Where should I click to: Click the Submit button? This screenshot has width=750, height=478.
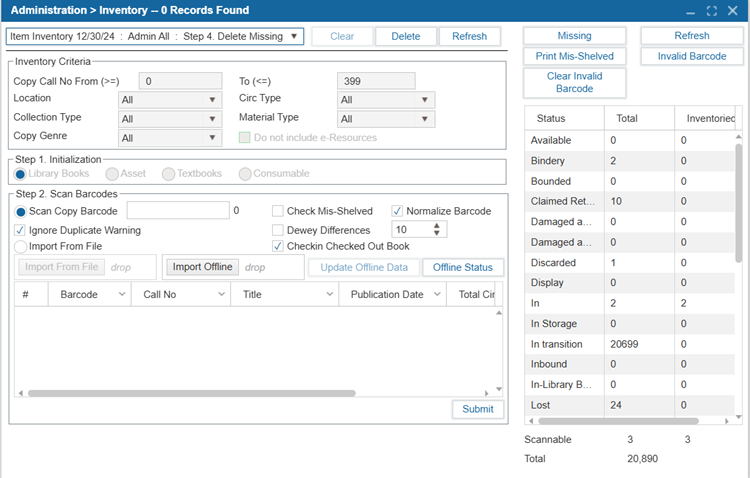tap(478, 409)
